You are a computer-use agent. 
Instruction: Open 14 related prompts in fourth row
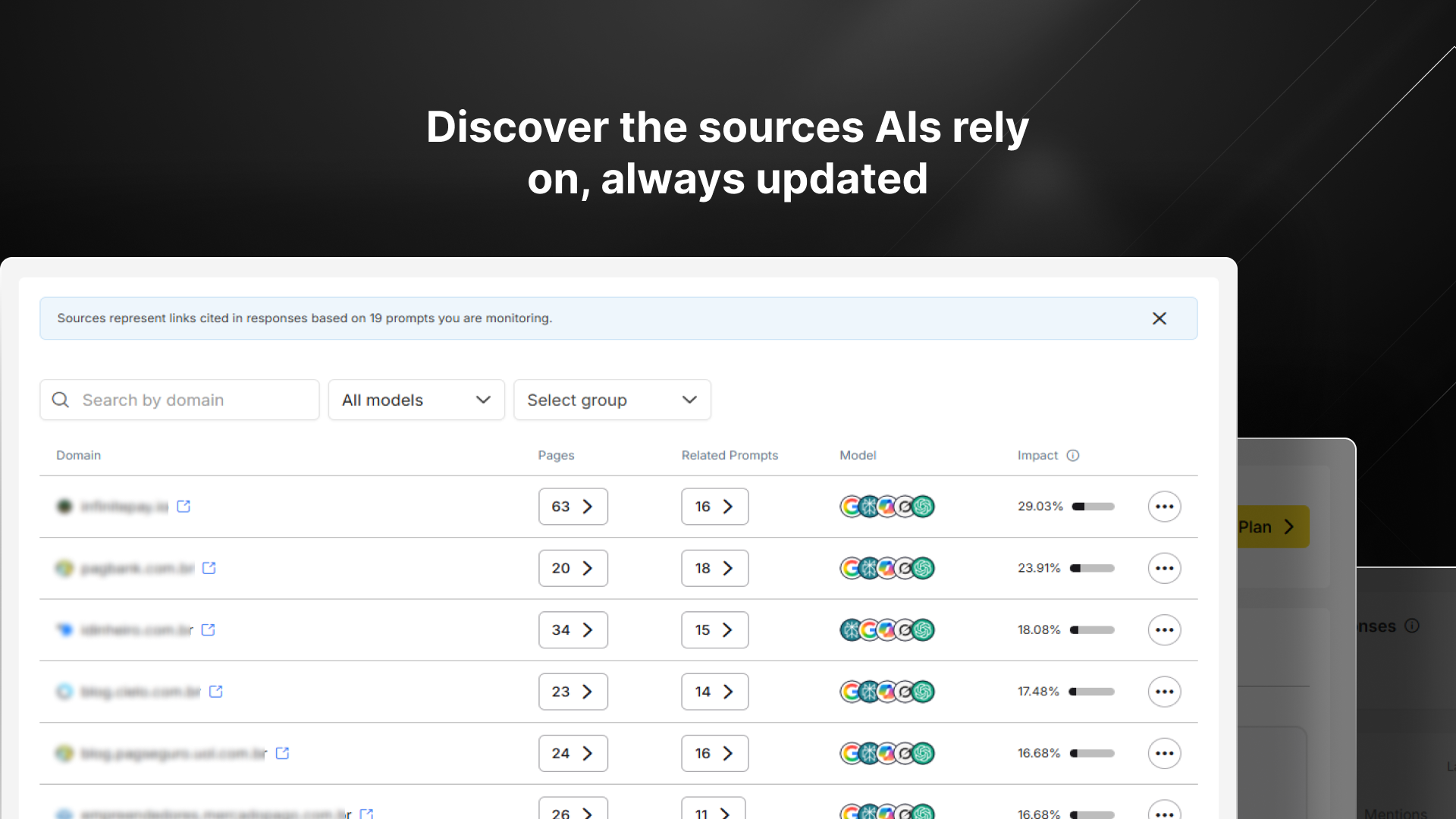coord(714,692)
